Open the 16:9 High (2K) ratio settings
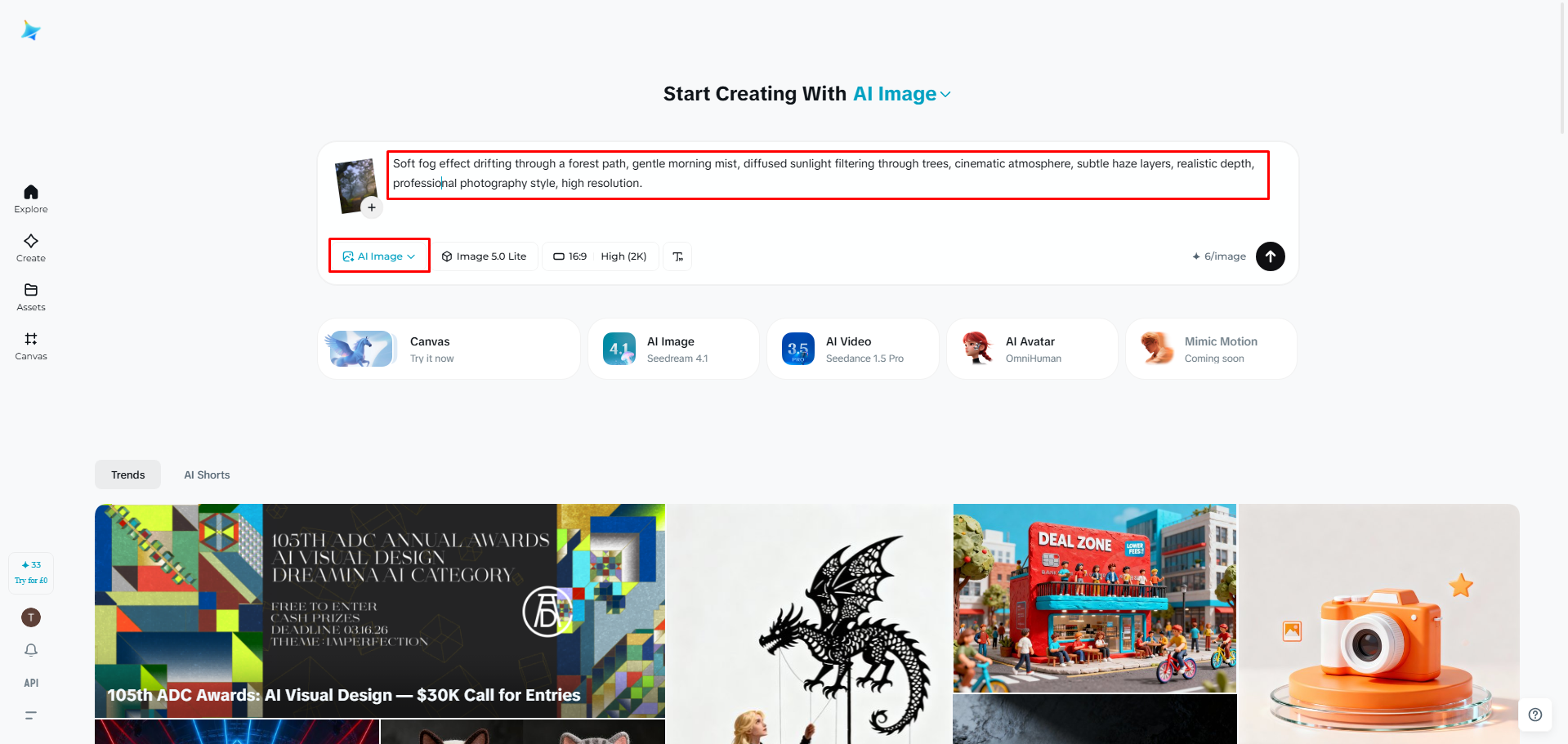 pos(601,256)
